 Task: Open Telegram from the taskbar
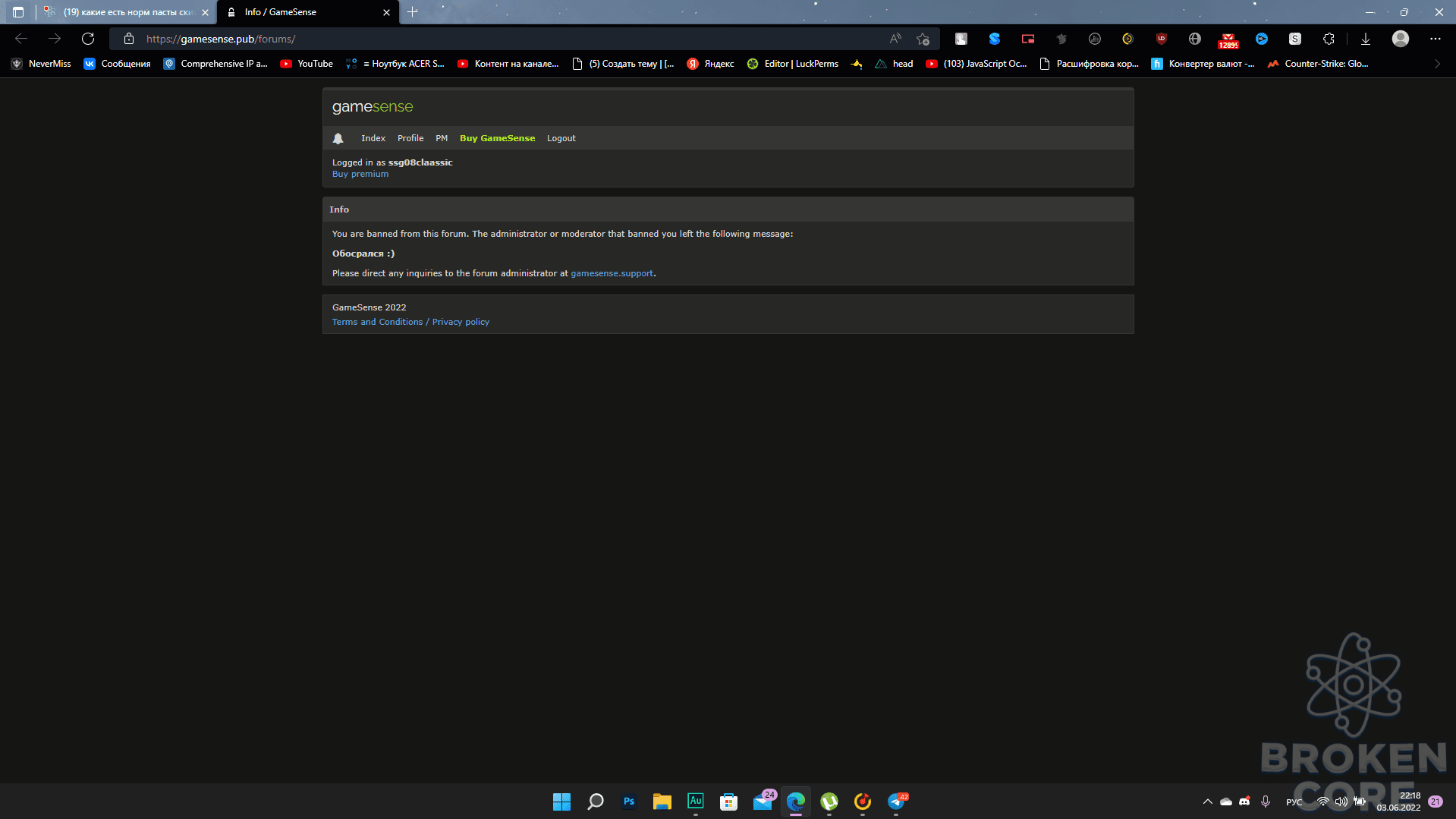tap(896, 802)
